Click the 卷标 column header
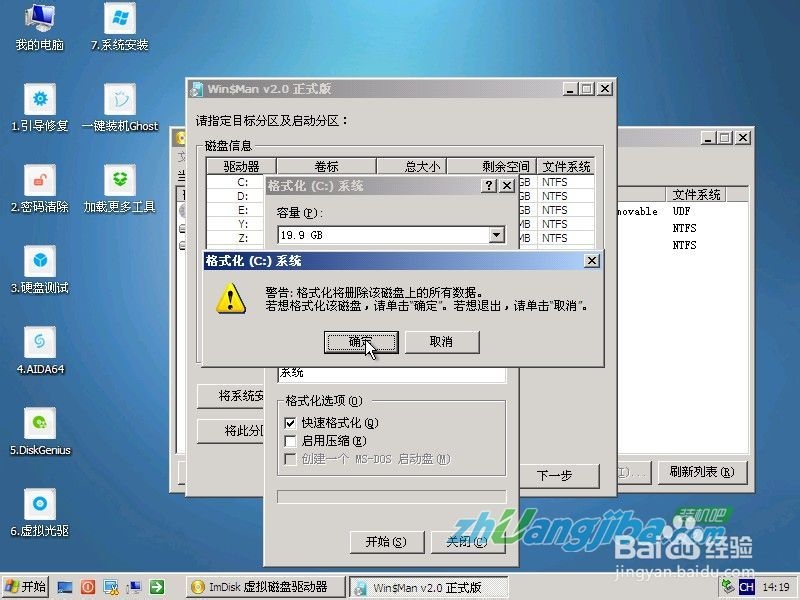The width and height of the screenshot is (800, 600). pos(327,166)
